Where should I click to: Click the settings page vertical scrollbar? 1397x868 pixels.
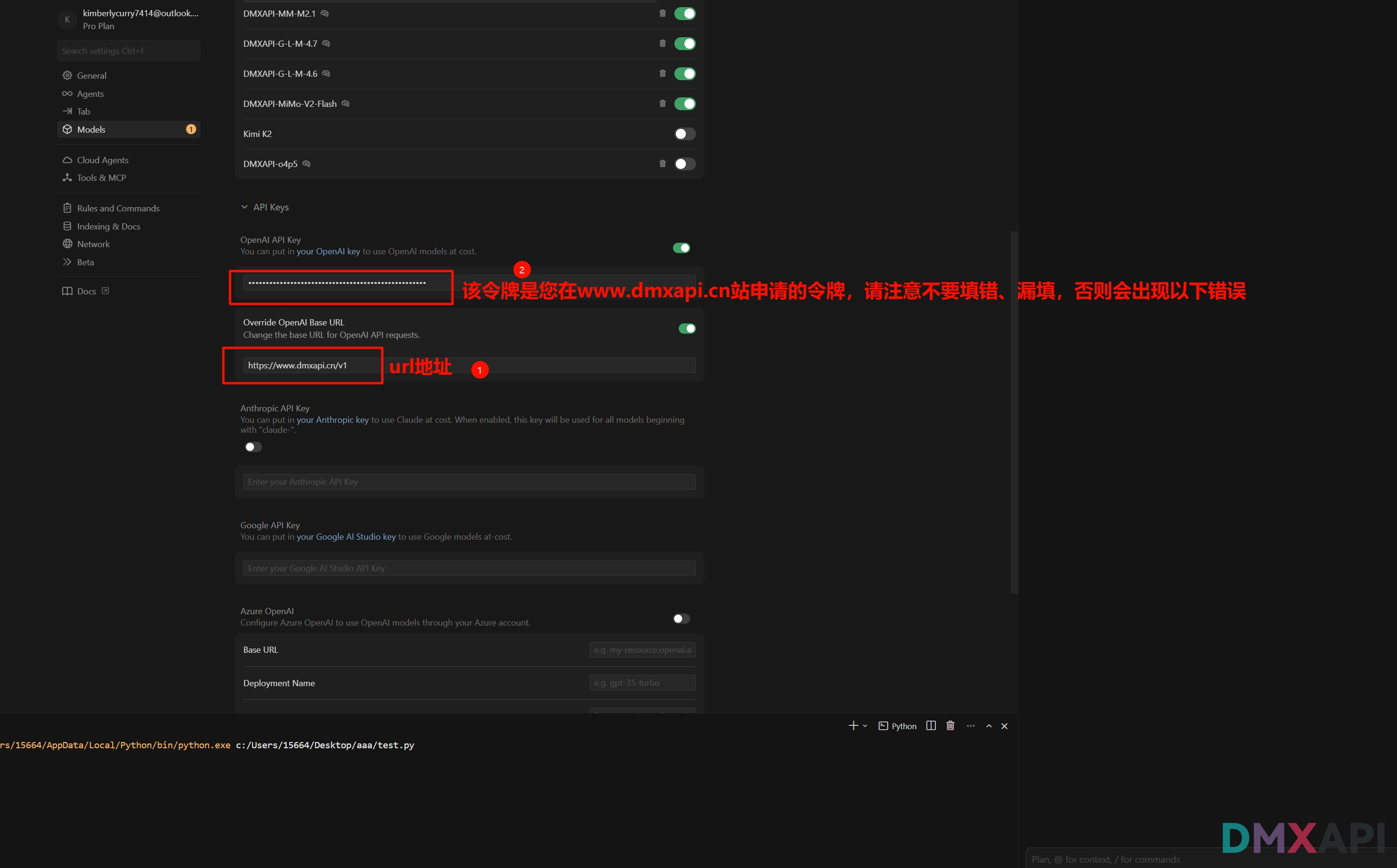click(1014, 412)
